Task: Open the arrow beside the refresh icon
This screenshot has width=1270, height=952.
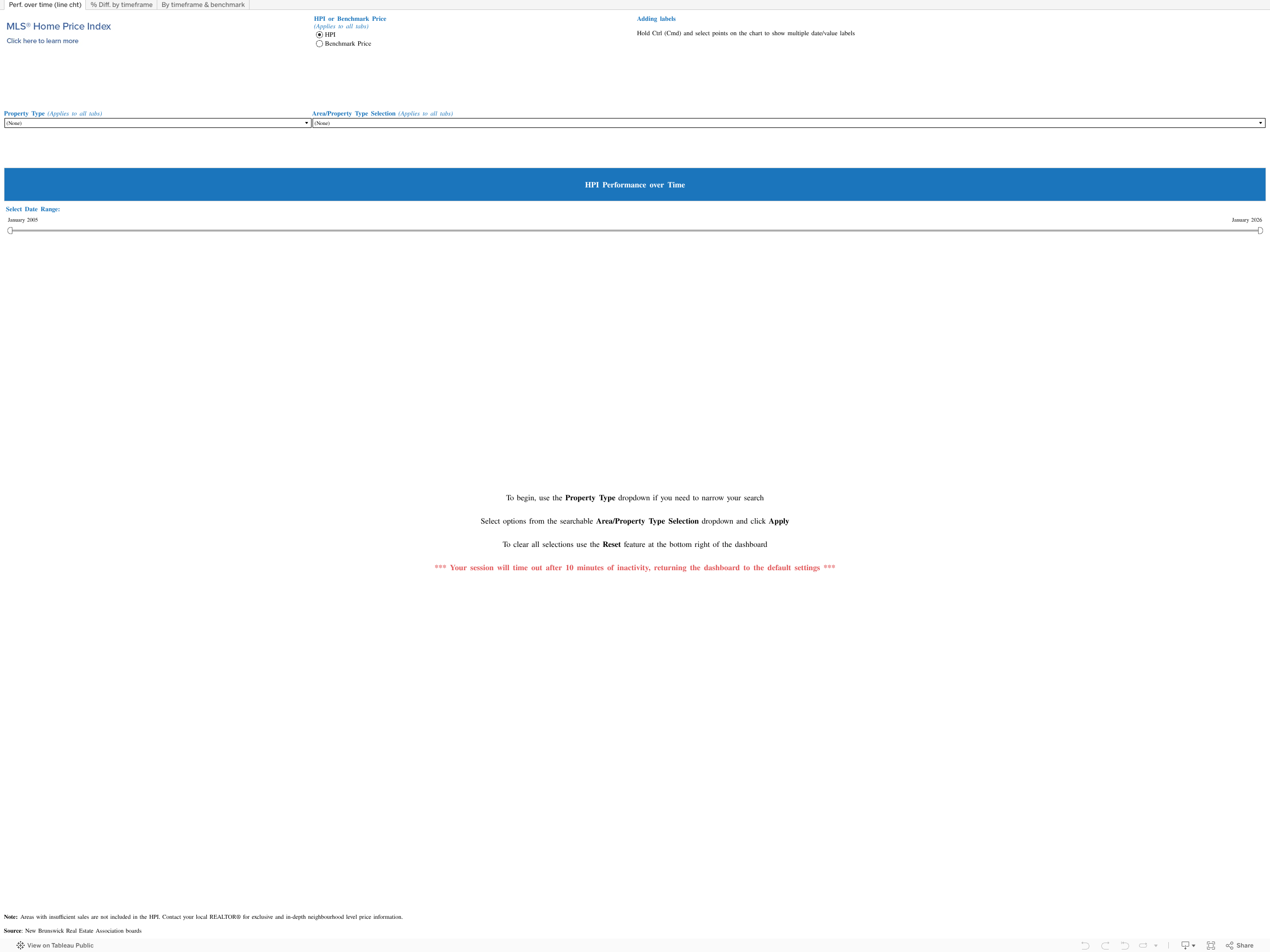Action: [1156, 945]
